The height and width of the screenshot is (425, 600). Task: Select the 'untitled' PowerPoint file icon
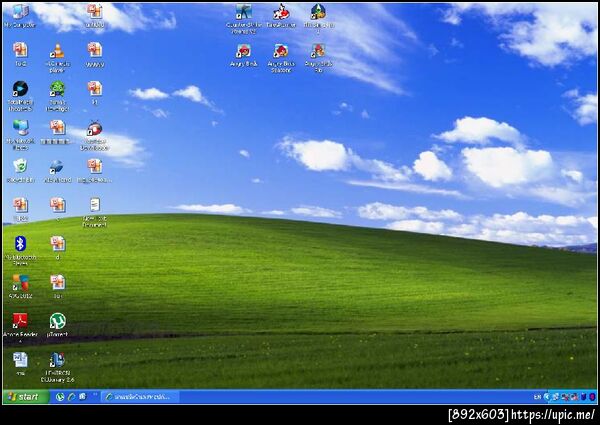point(95,16)
